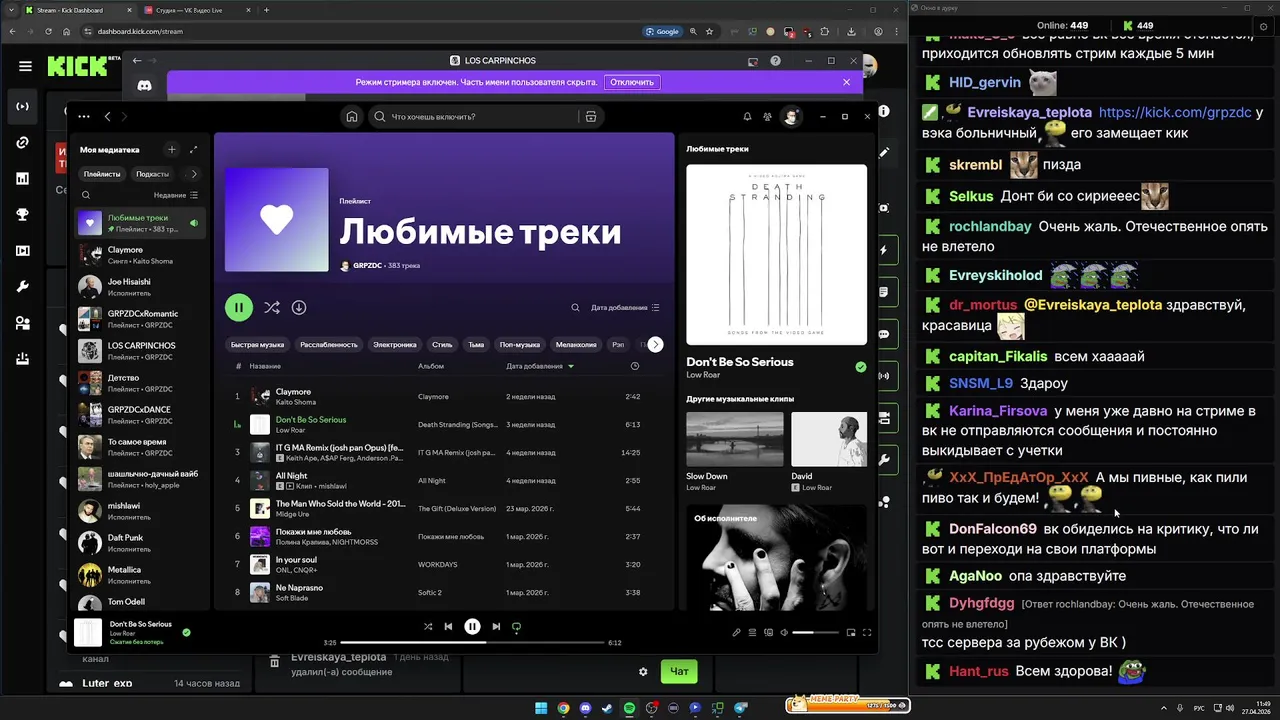Open the Low Roar artist link in now playing panel
Image resolution: width=1280 pixels, height=720 pixels.
coord(703,375)
